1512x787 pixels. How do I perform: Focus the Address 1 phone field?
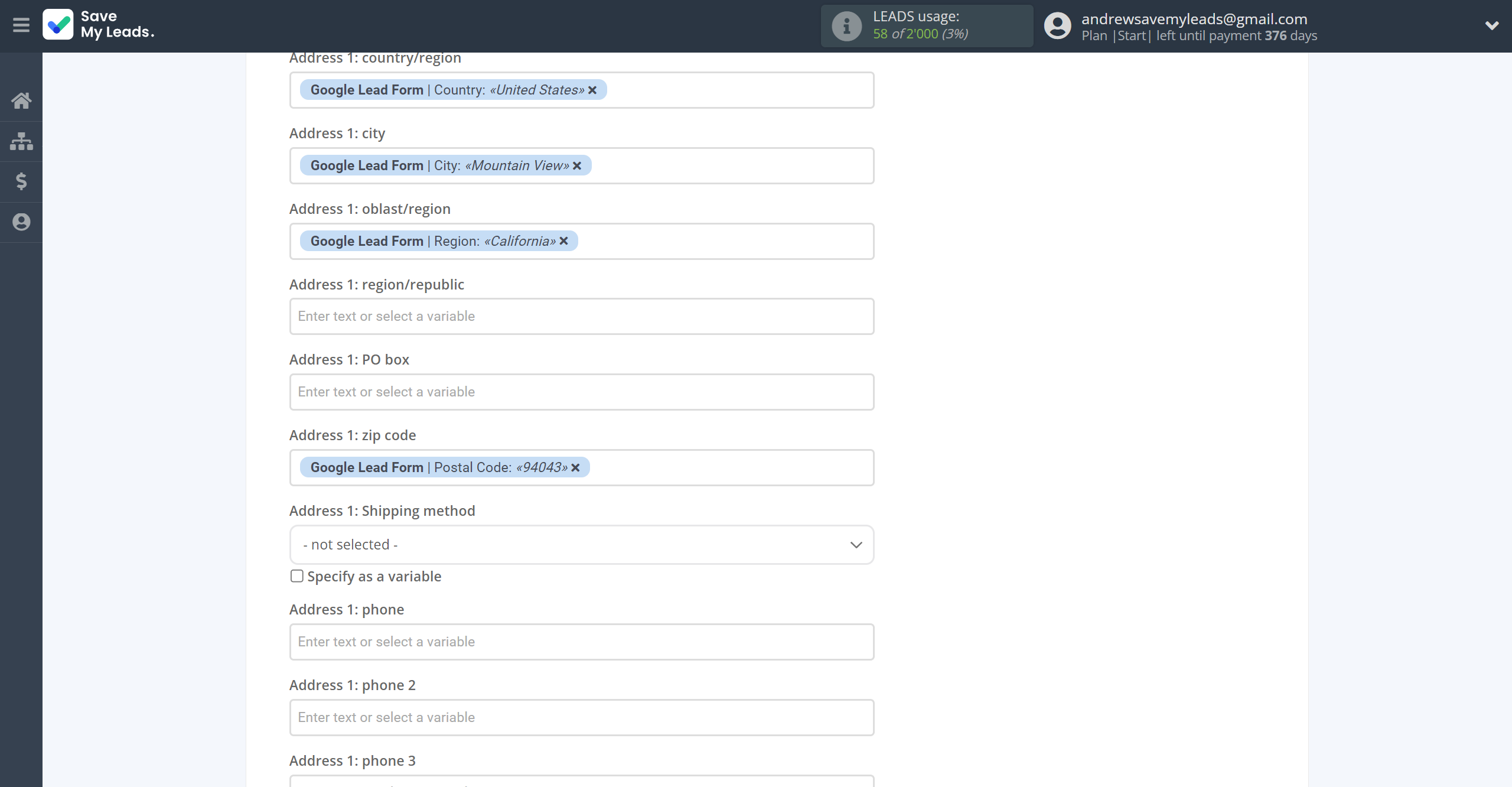[x=581, y=642]
